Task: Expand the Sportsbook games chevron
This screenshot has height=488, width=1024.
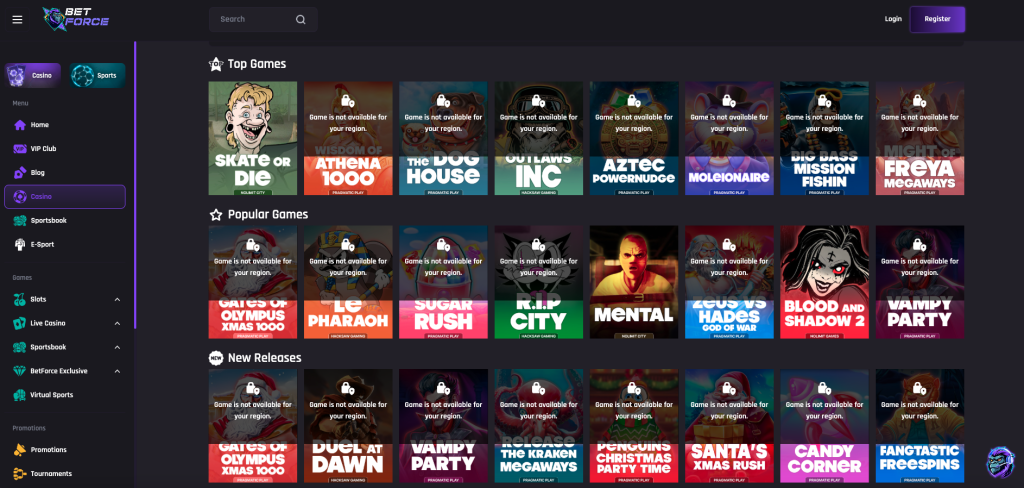Action: pyautogui.click(x=118, y=347)
